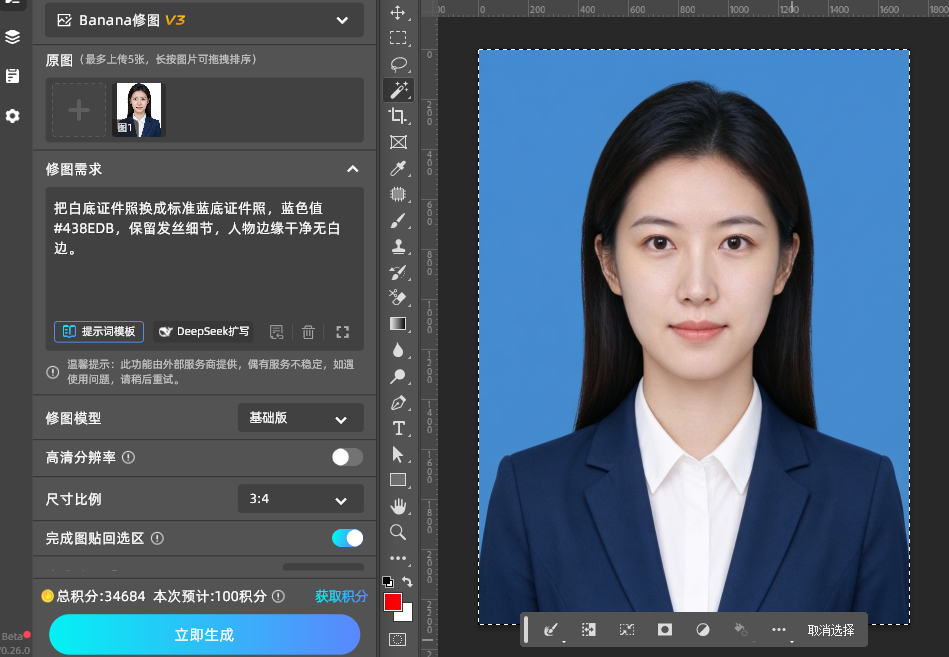Click the 获取积分 link
The image size is (949, 657).
(341, 597)
